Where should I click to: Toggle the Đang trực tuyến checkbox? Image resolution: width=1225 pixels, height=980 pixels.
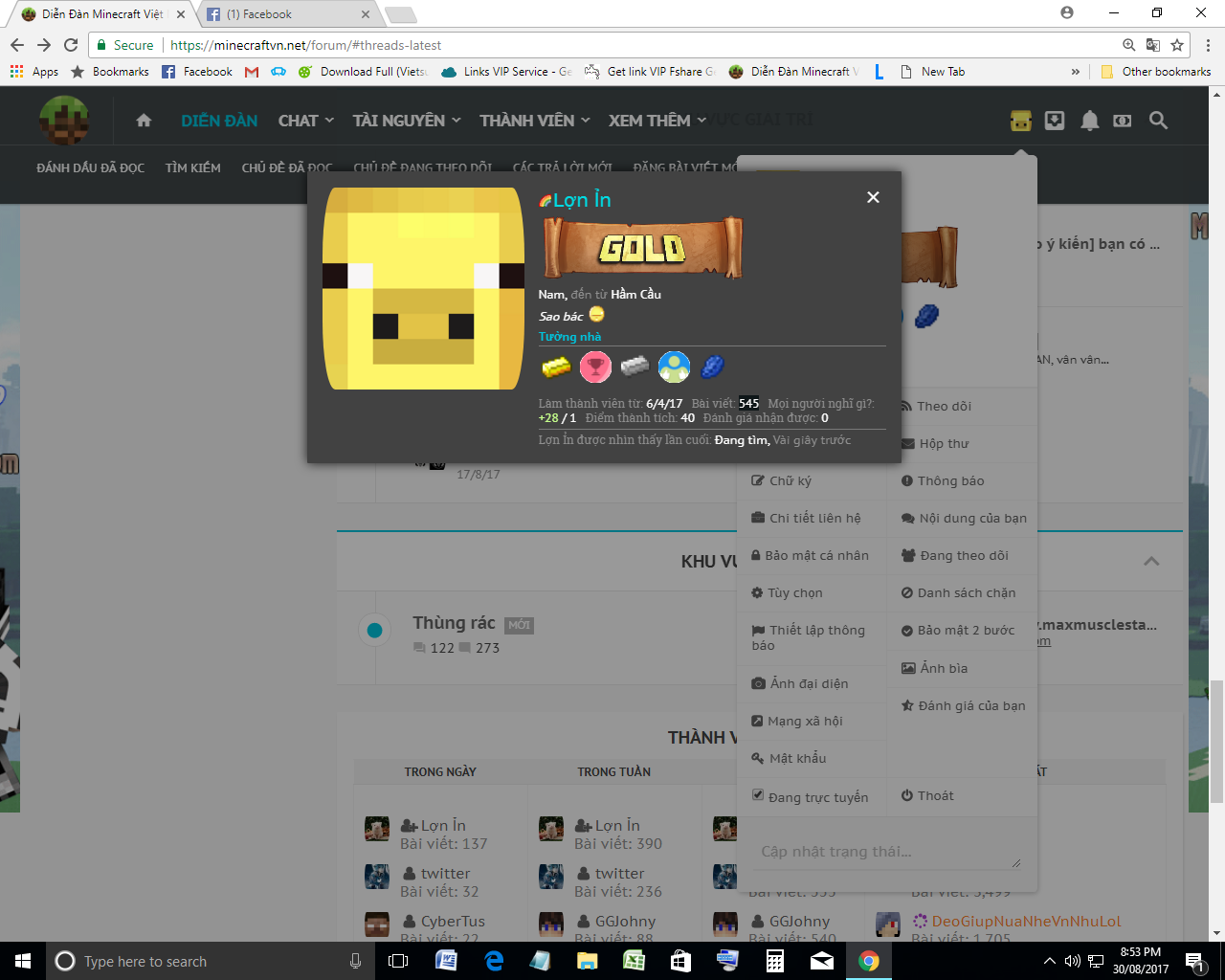(757, 794)
